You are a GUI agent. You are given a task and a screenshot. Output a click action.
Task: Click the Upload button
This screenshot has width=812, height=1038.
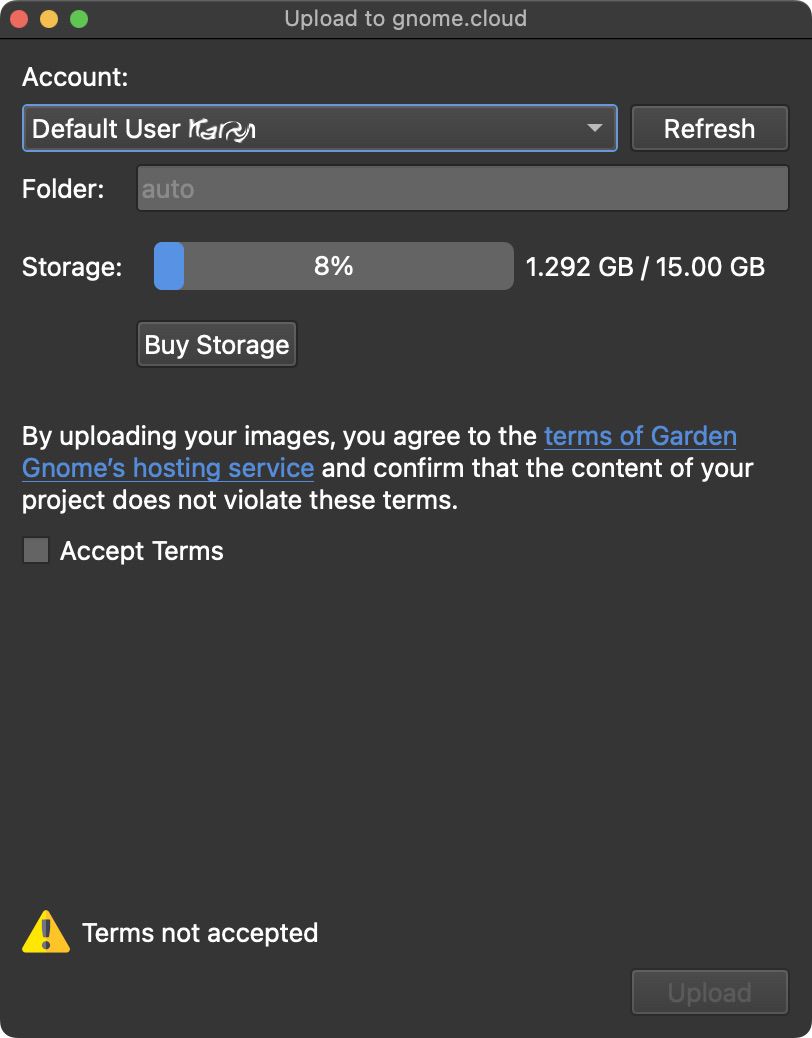tap(709, 992)
